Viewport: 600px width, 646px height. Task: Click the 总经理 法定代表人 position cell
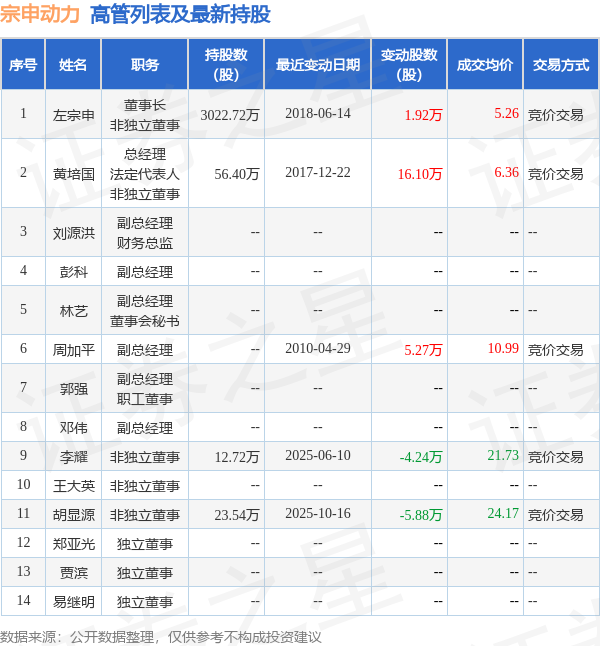click(145, 174)
